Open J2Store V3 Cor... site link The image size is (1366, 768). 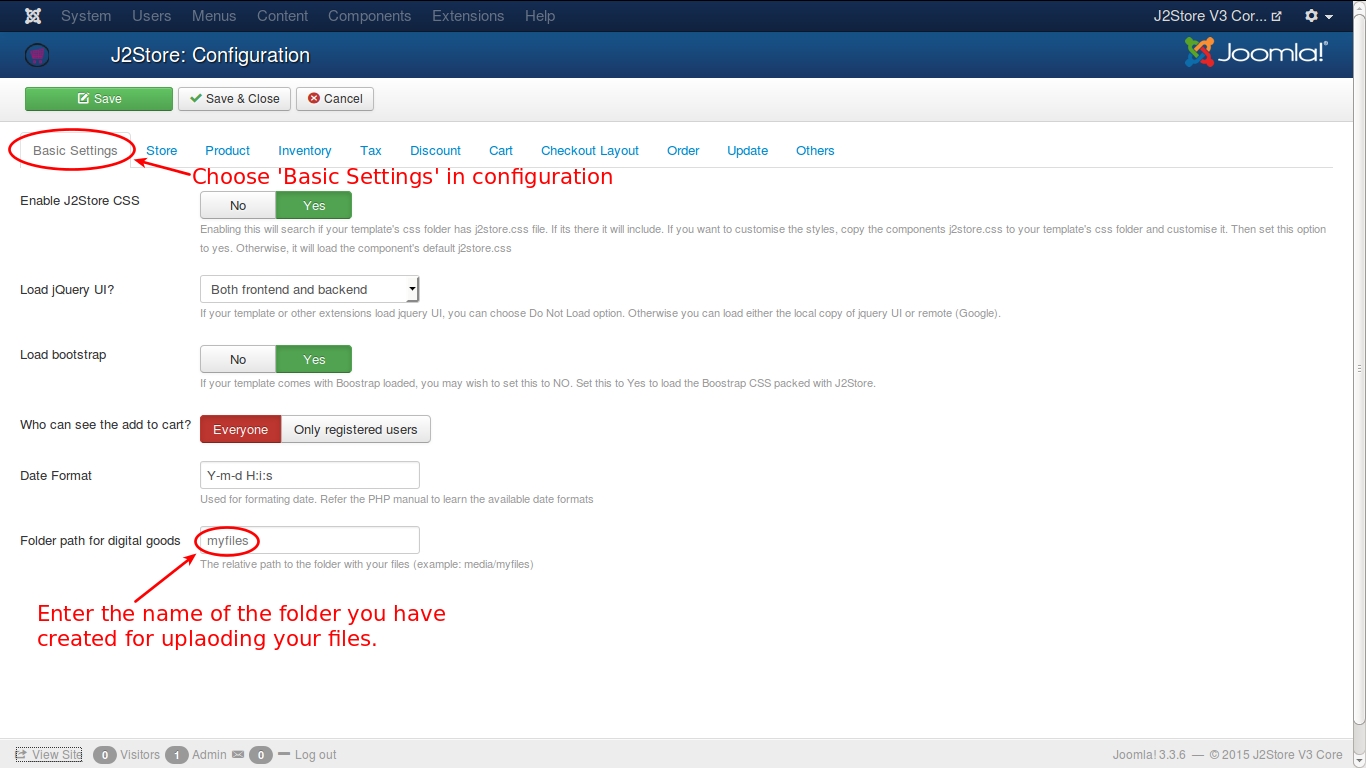pos(1217,16)
